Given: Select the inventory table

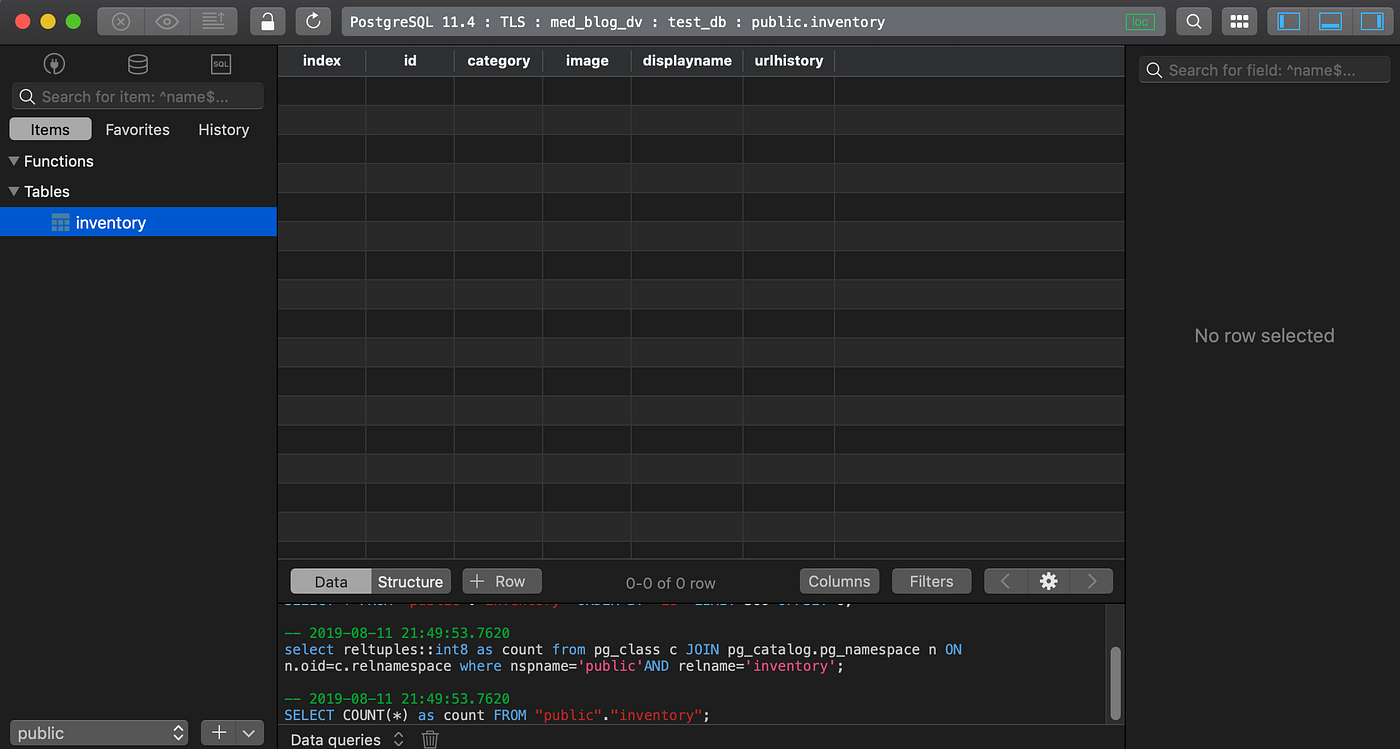Looking at the screenshot, I should (x=110, y=222).
